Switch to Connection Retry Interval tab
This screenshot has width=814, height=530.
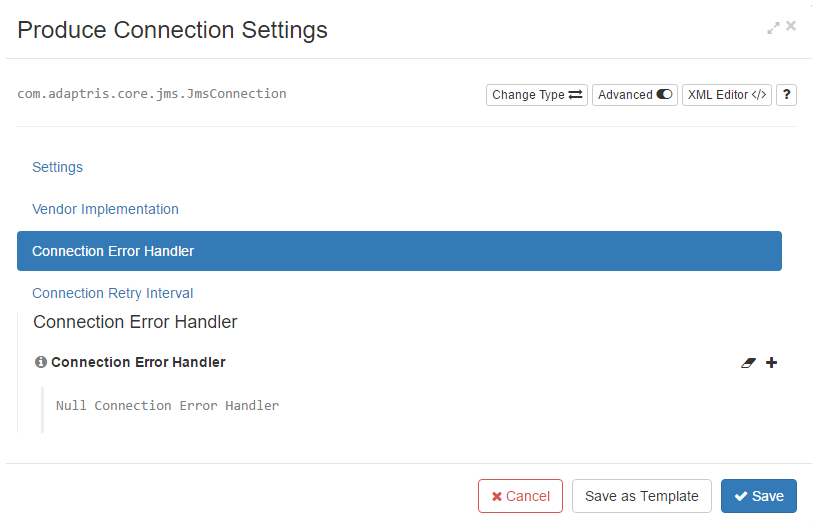(113, 293)
